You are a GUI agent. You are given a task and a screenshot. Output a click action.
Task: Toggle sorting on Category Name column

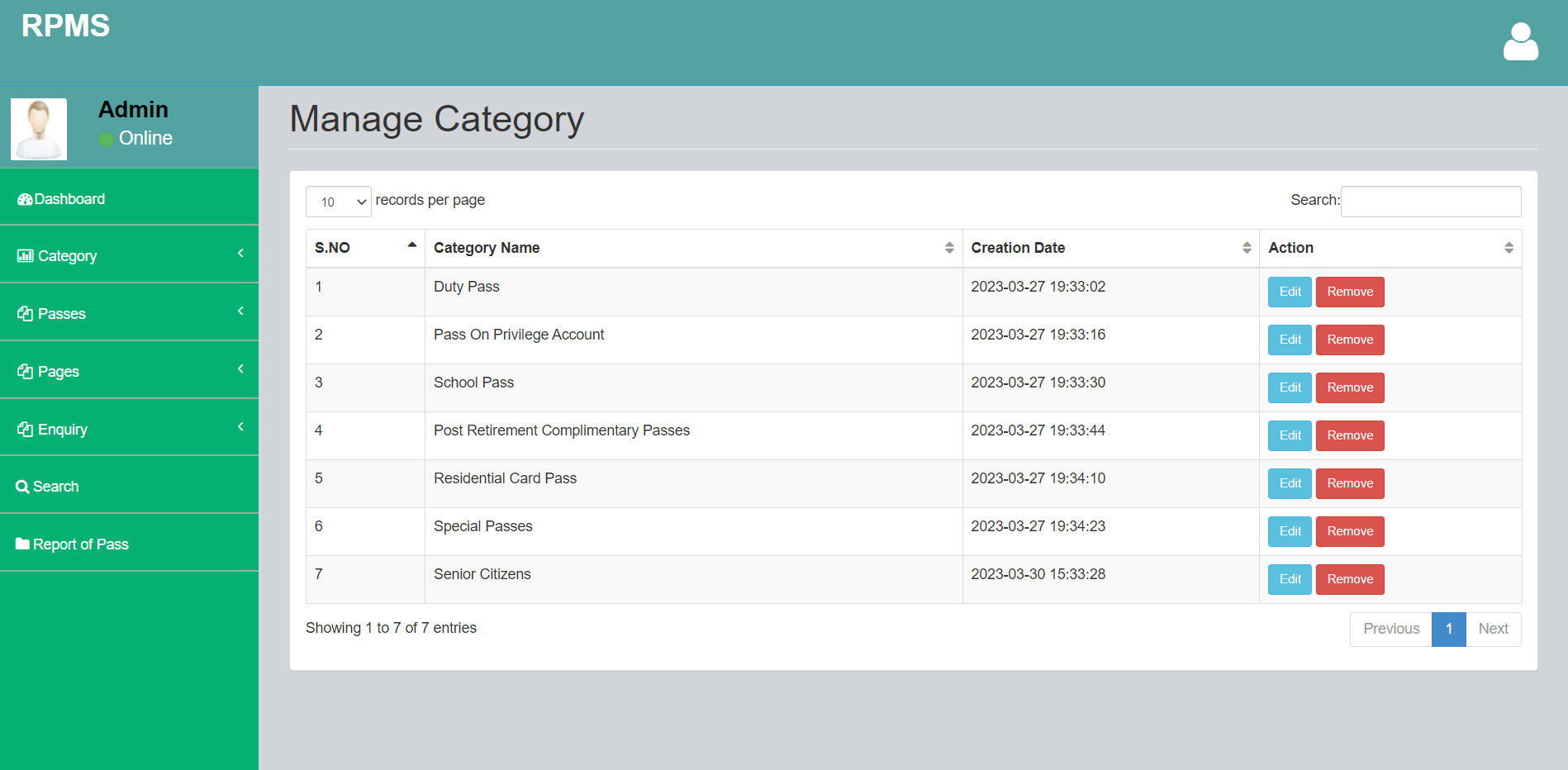pos(948,248)
